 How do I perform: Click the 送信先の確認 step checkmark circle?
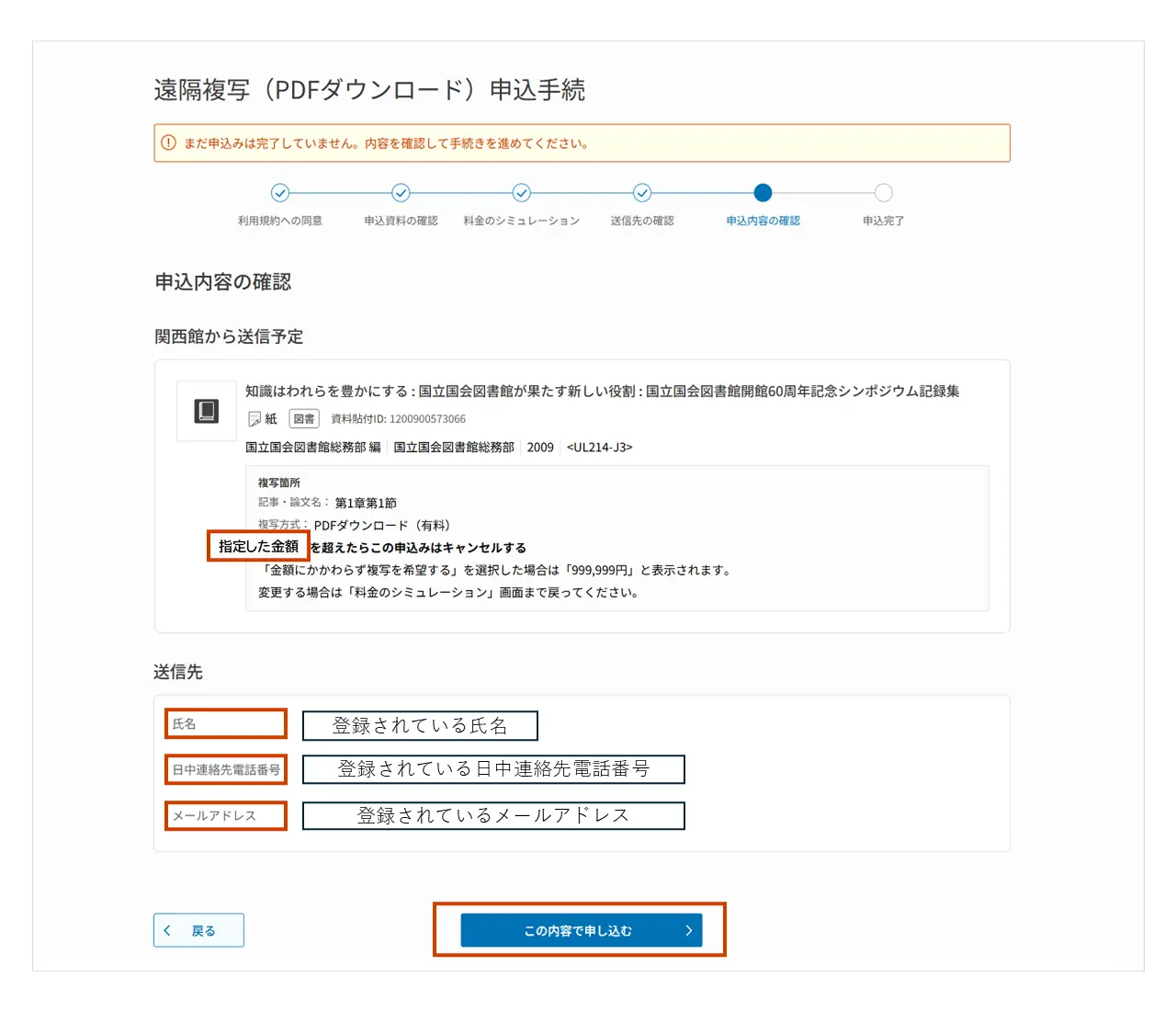pos(642,193)
